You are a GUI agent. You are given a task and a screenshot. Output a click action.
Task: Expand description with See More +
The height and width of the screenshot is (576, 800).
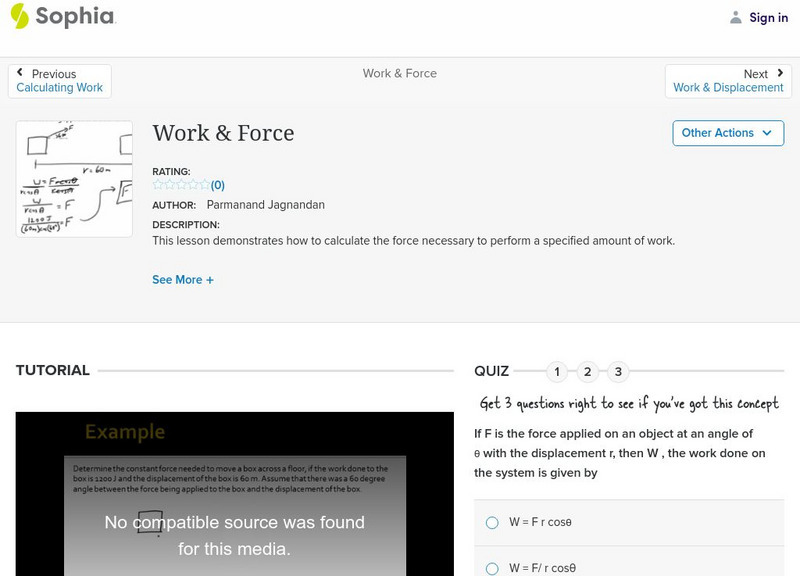point(183,280)
